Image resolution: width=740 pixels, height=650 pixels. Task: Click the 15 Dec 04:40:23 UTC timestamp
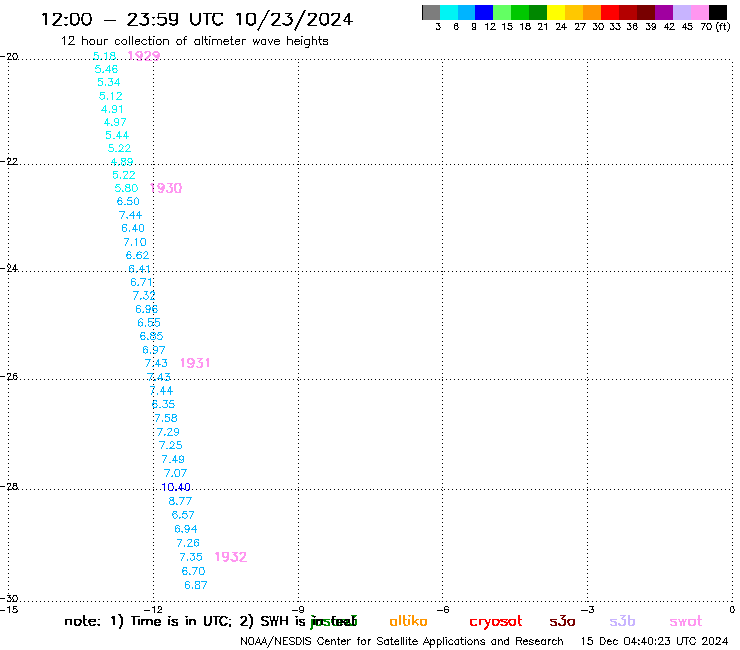pyautogui.click(x=654, y=641)
